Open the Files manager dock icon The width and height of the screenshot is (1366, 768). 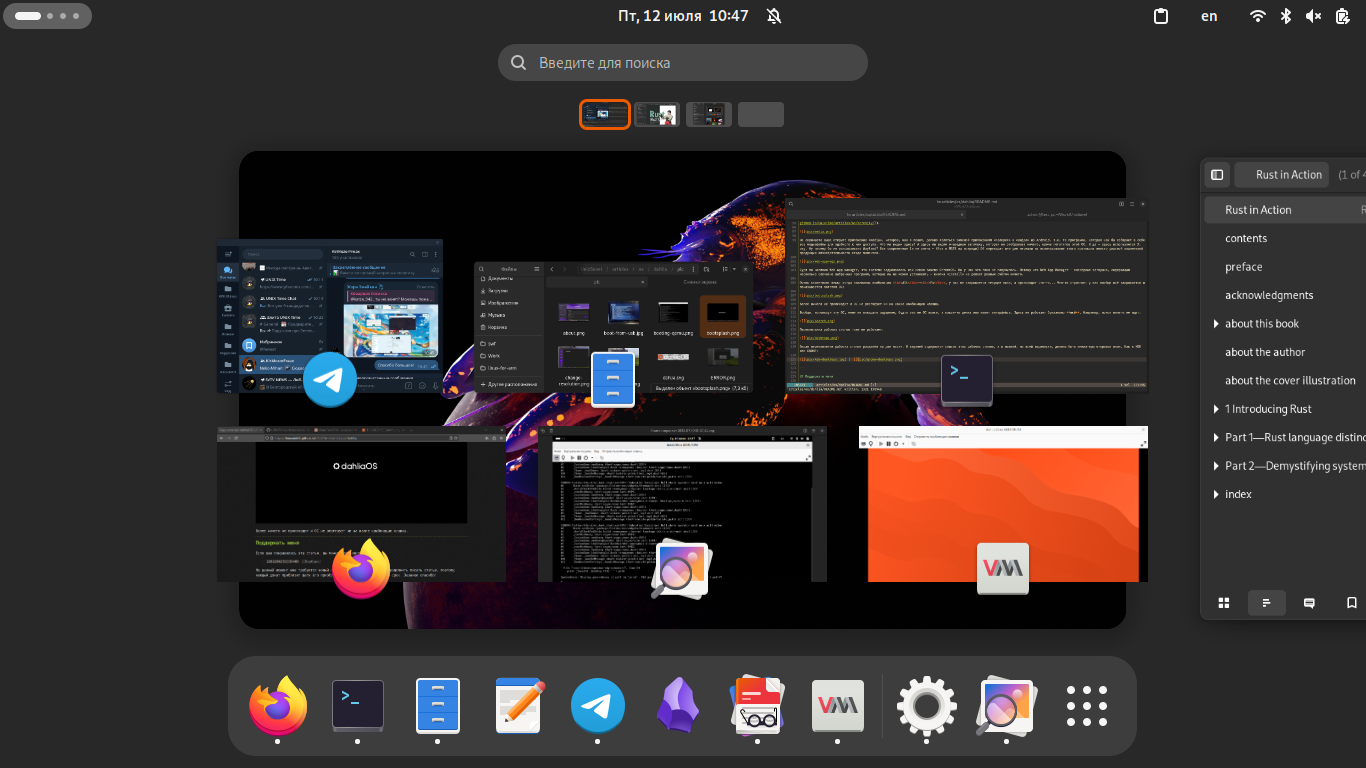click(437, 706)
